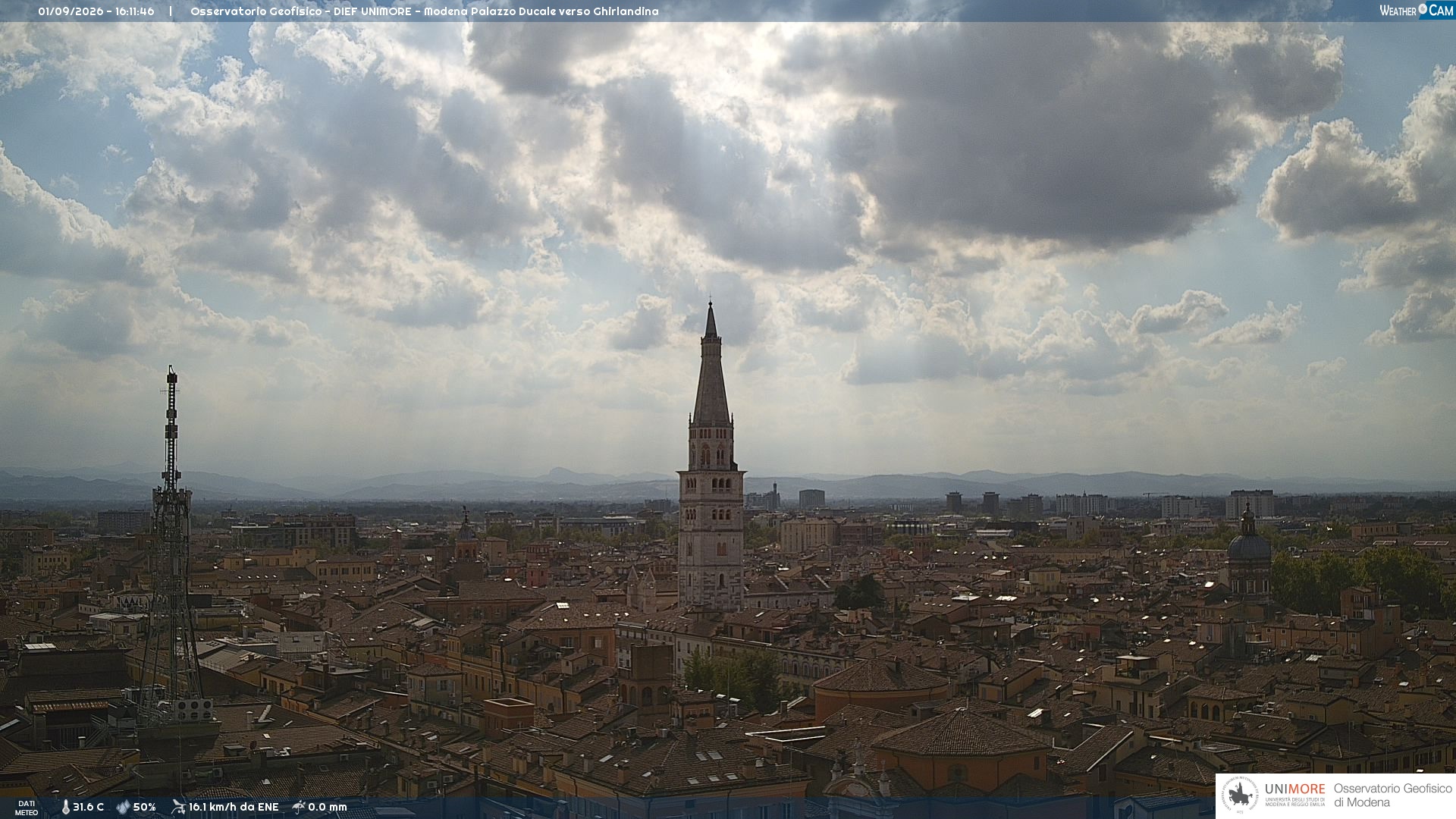1456x819 pixels.
Task: Click the wind anemometer icon
Action: [178, 807]
